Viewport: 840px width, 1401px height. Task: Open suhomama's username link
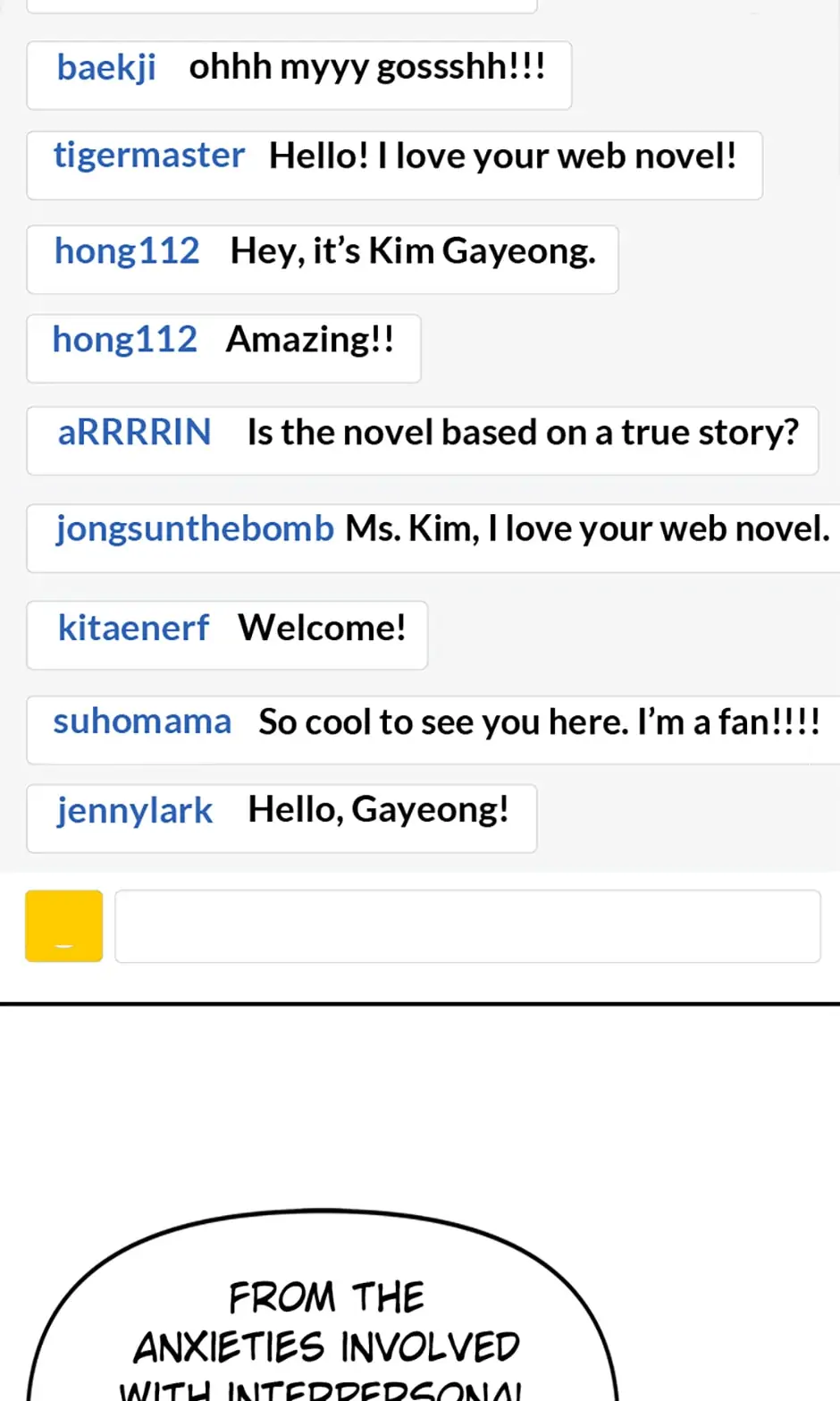(x=142, y=722)
